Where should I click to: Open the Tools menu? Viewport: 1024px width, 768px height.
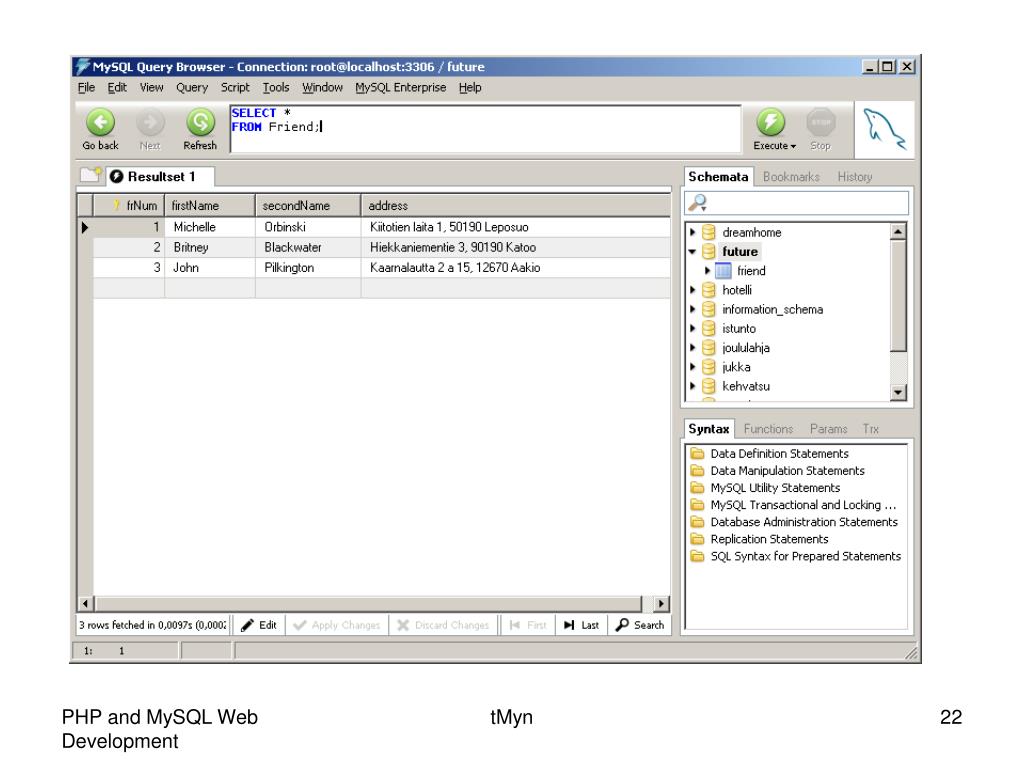click(x=276, y=88)
